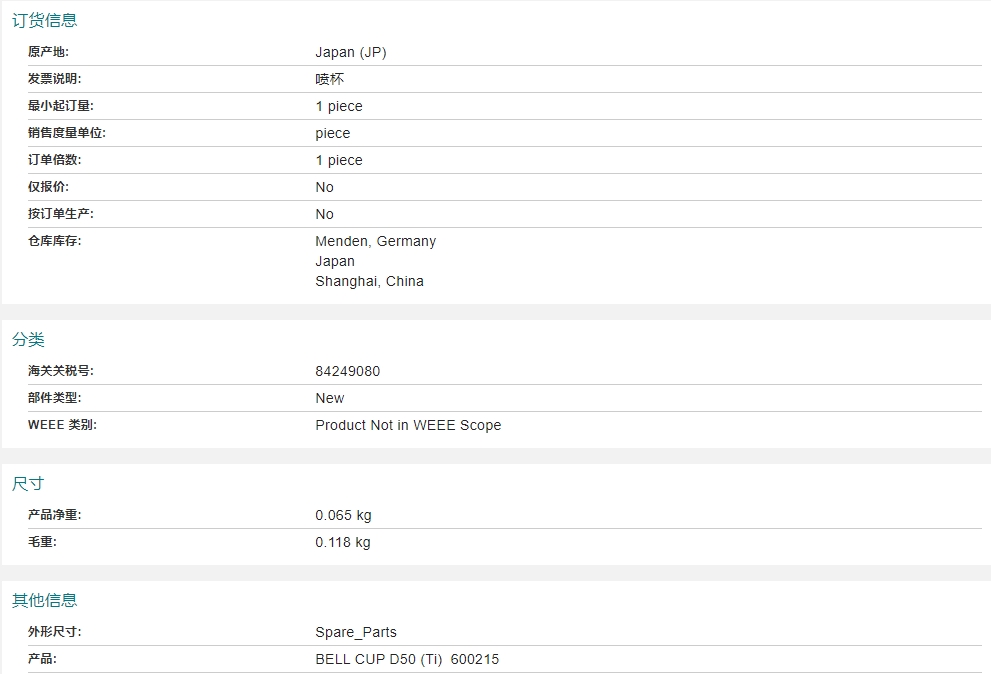Click the 按订单生产 label
Viewport: 991px width, 674px height.
pyautogui.click(x=61, y=214)
